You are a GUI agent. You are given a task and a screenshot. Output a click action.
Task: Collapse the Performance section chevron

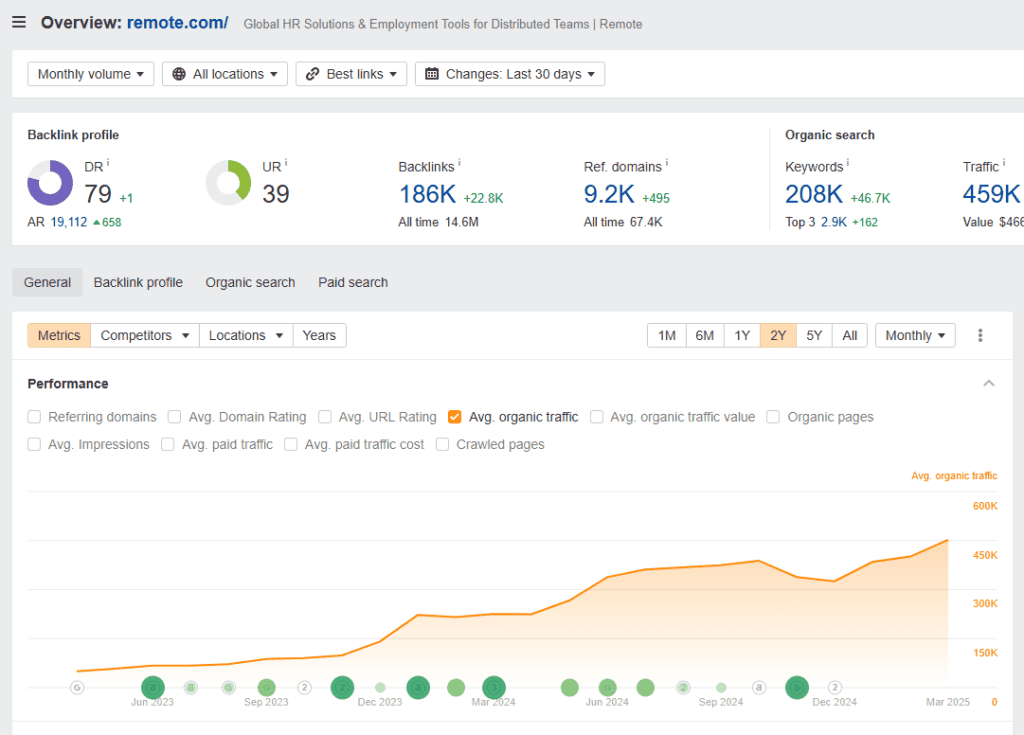pos(988,384)
